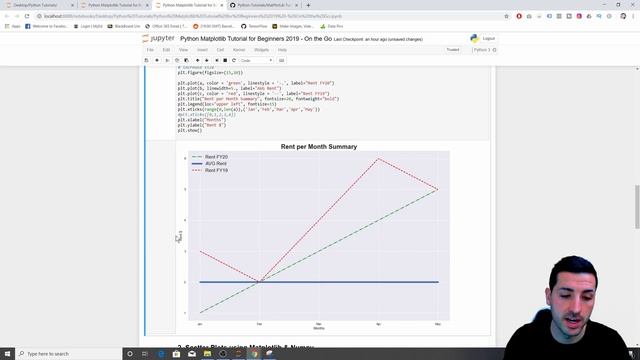Open the Data Pics bookmark

[x=331, y=26]
